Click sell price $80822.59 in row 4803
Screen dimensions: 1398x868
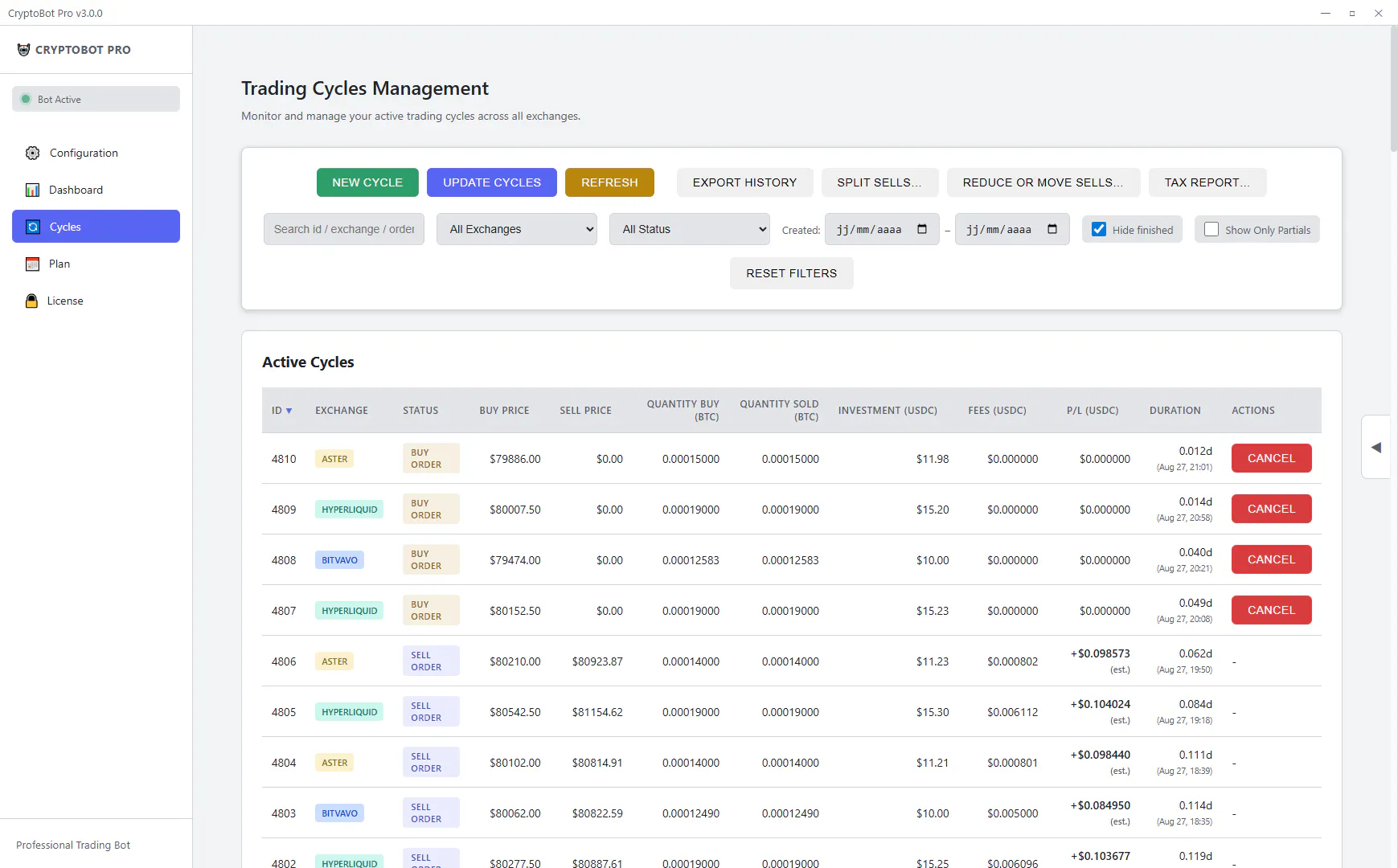[597, 813]
